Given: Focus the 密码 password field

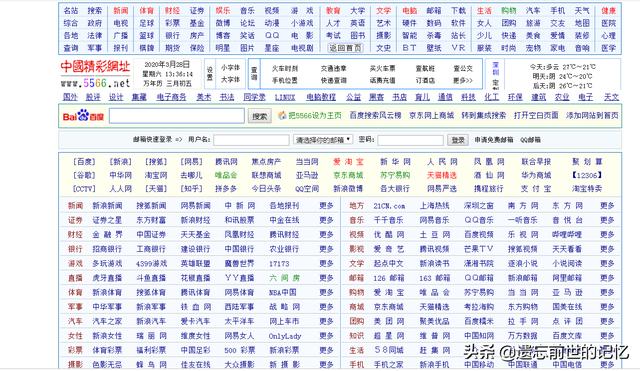Looking at the screenshot, I should coord(410,140).
